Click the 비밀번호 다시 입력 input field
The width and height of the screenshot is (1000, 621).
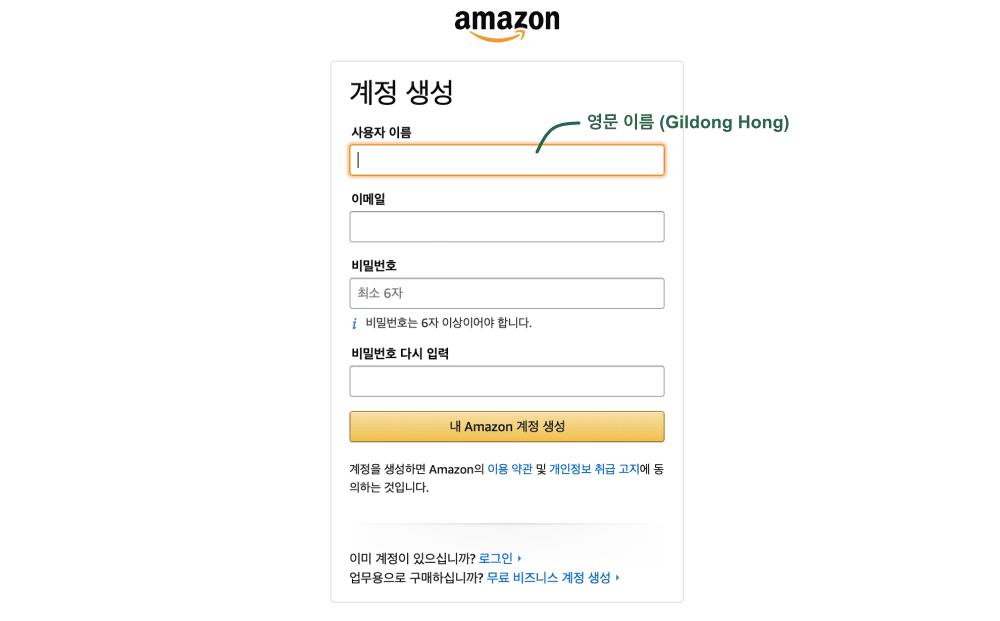506,381
